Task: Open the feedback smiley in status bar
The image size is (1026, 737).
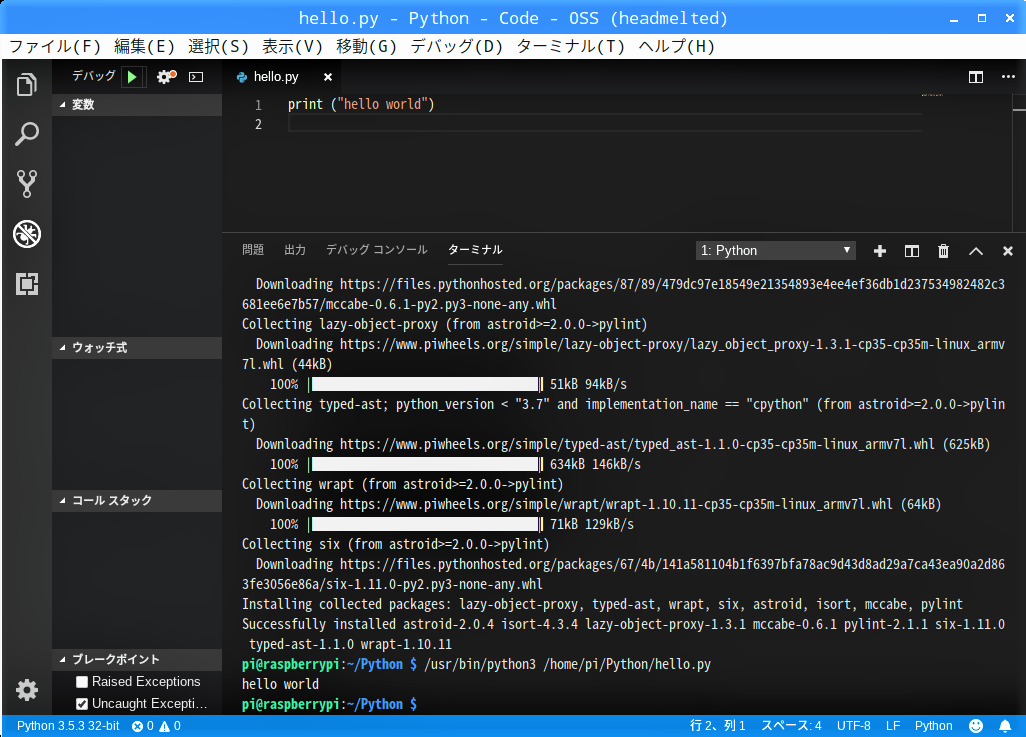Action: pos(976,726)
